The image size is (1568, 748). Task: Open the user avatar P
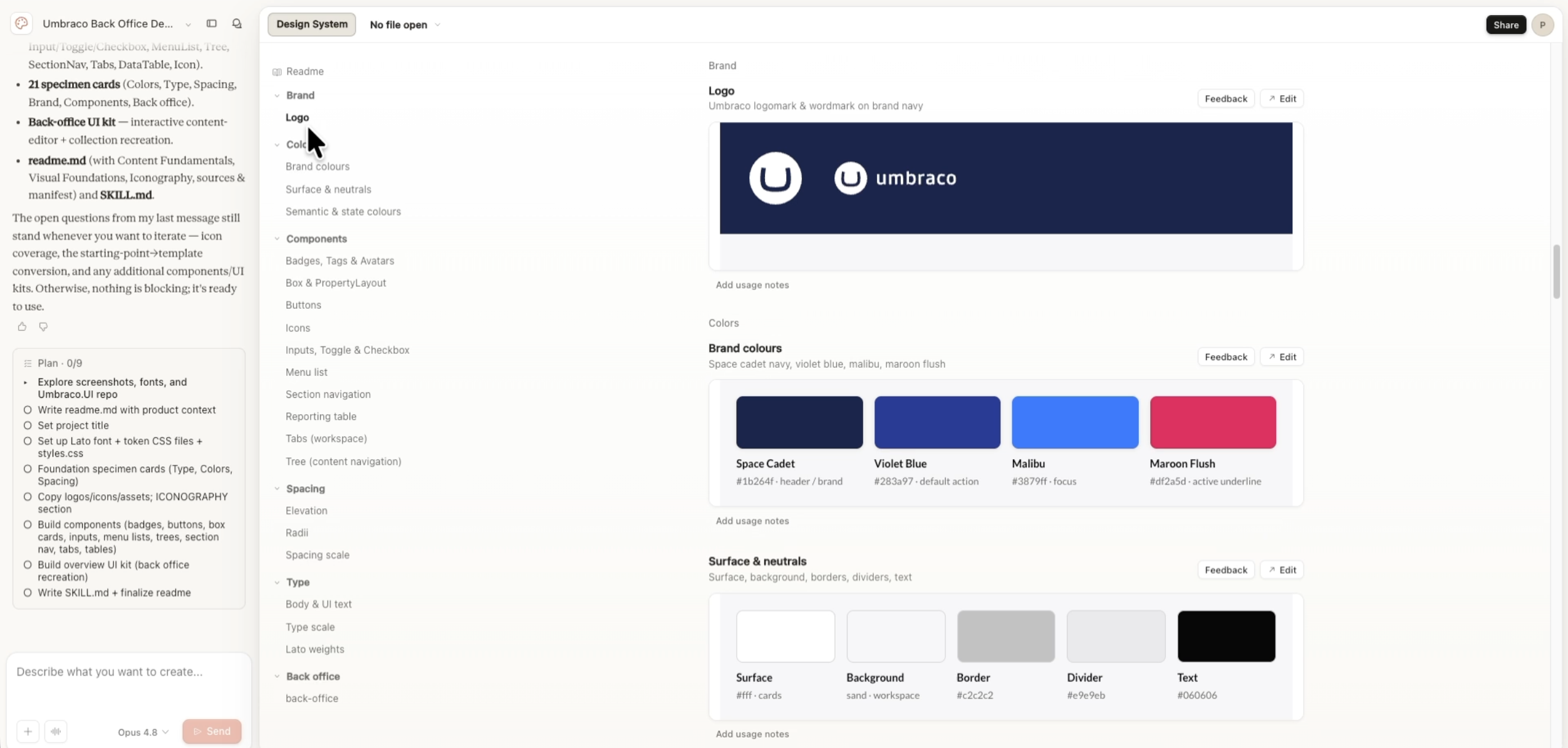(1542, 25)
